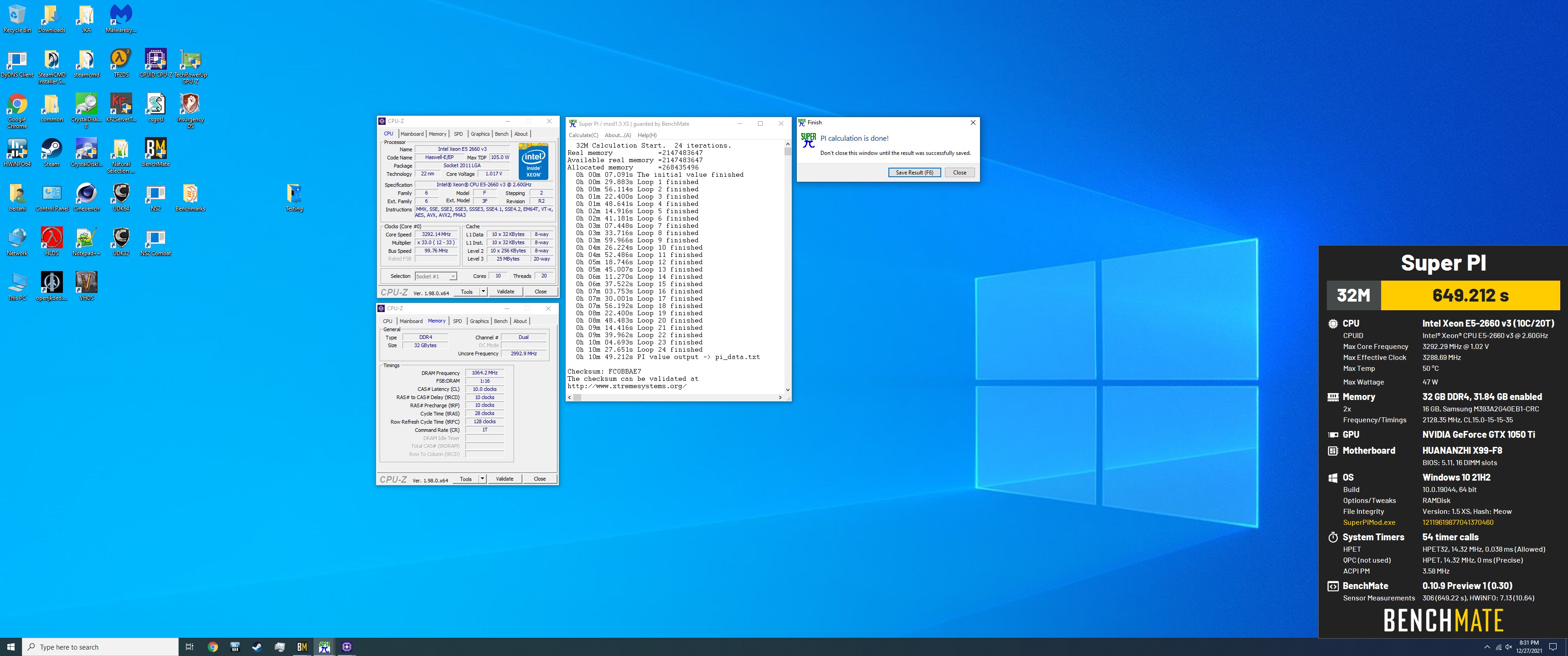
Task: Open the Steam desktop shortcut
Action: tap(52, 153)
